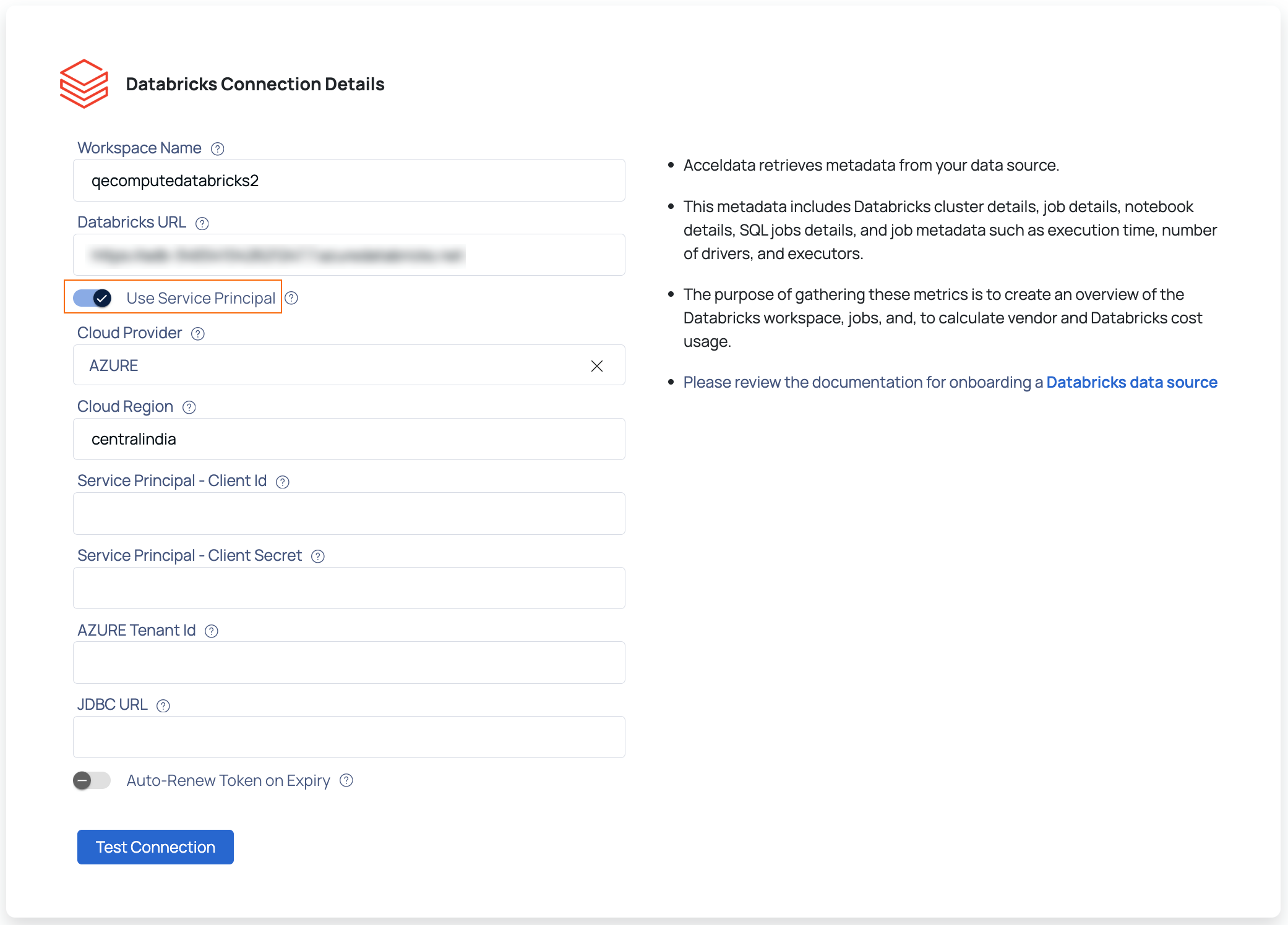Open the Use Service Principal help tooltip icon
The width and height of the screenshot is (1288, 925).
coord(291,298)
